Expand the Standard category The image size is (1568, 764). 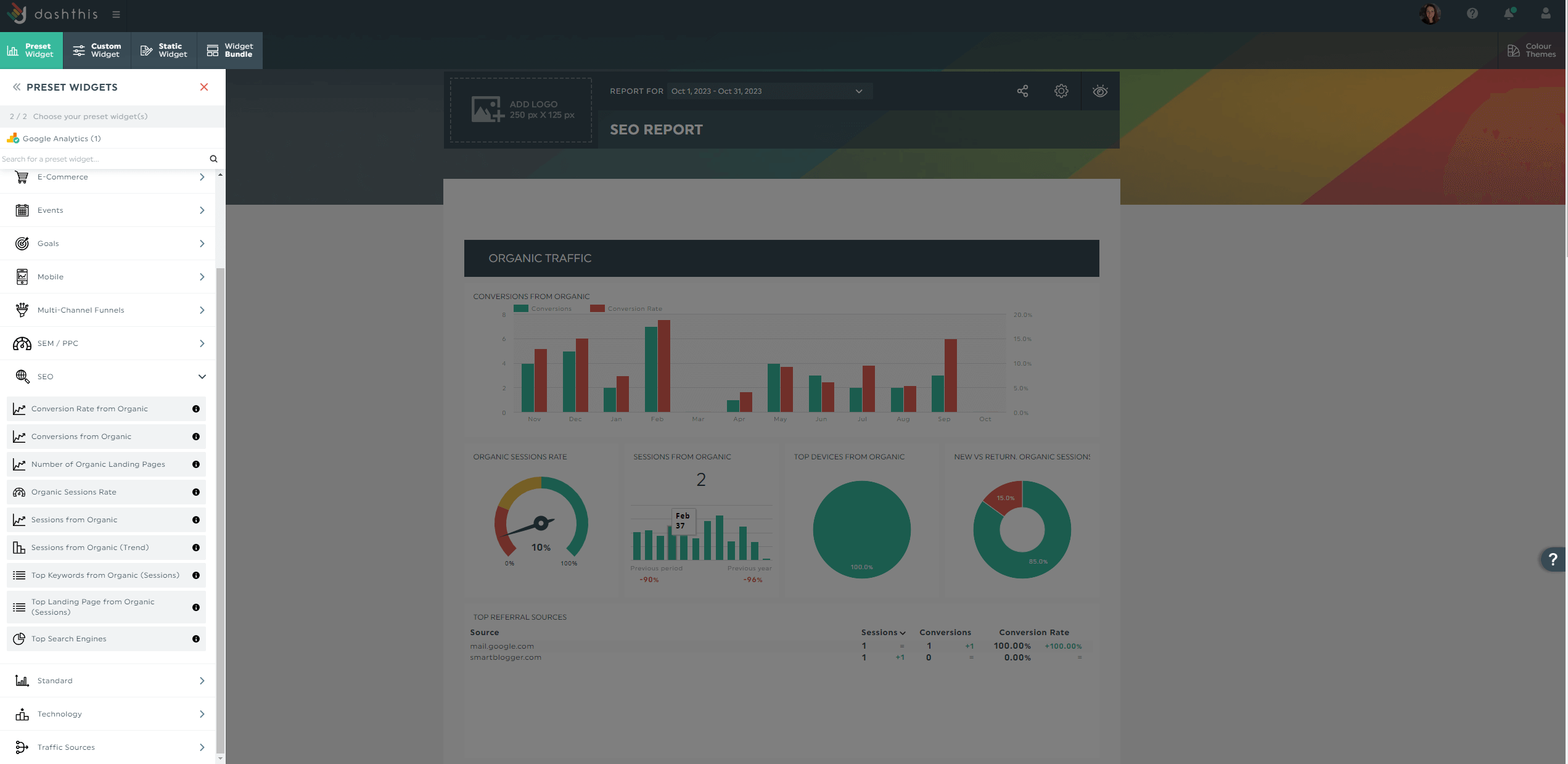click(x=108, y=681)
